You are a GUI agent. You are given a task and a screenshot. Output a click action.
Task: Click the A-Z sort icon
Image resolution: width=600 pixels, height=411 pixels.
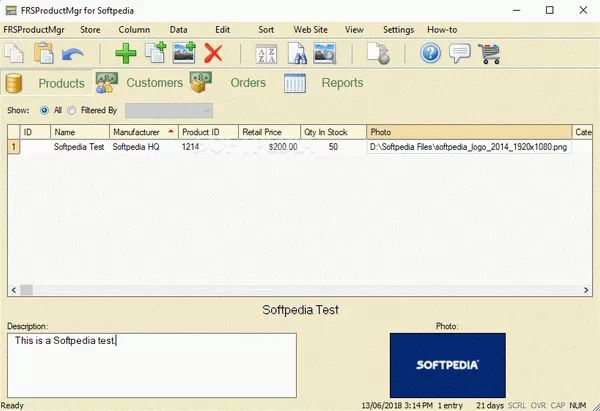[266, 54]
